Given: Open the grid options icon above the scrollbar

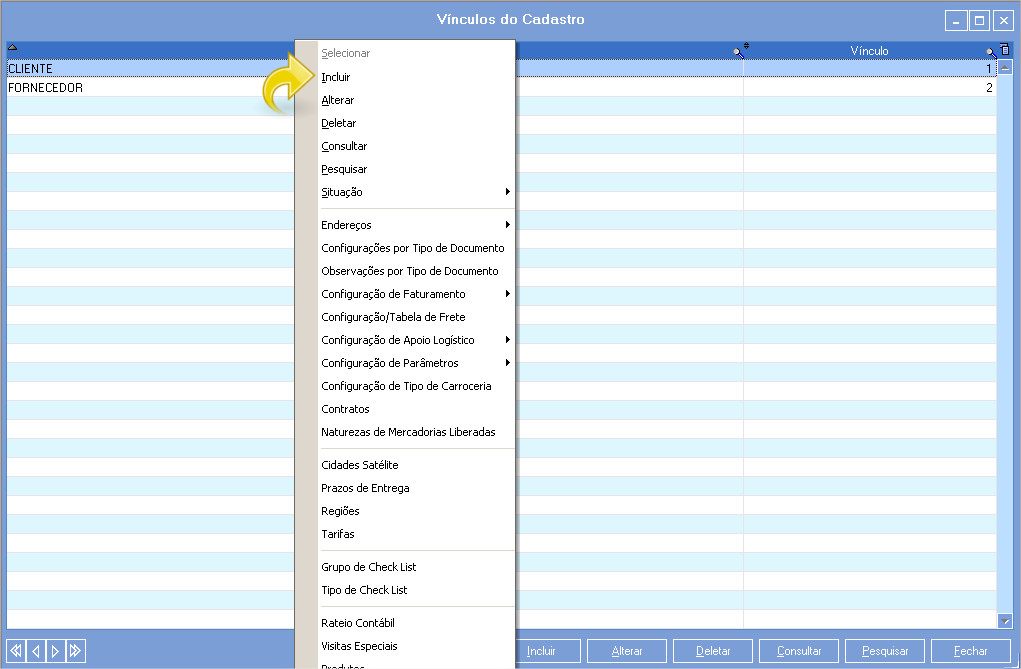Looking at the screenshot, I should (1005, 50).
